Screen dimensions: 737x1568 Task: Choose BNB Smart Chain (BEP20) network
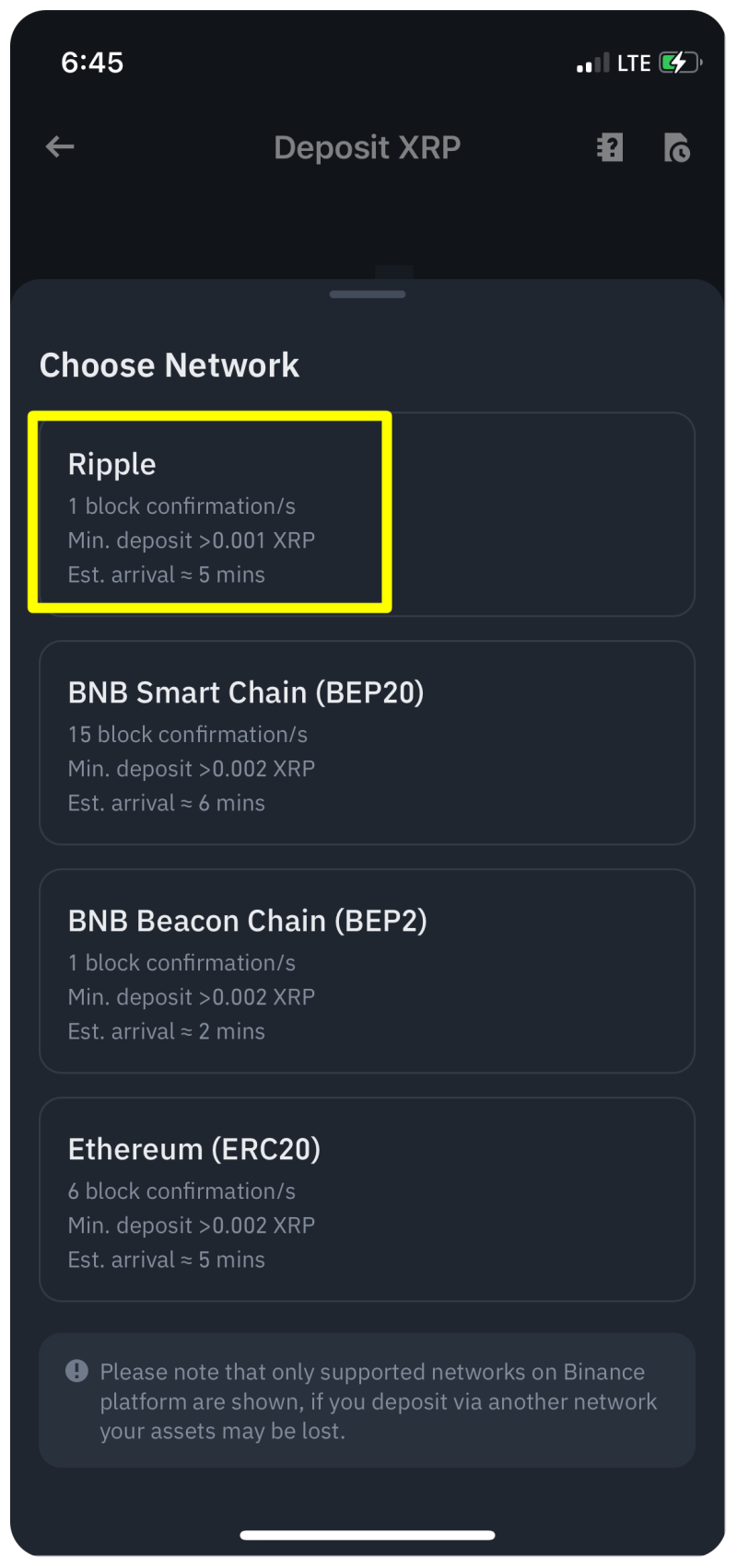(x=367, y=742)
